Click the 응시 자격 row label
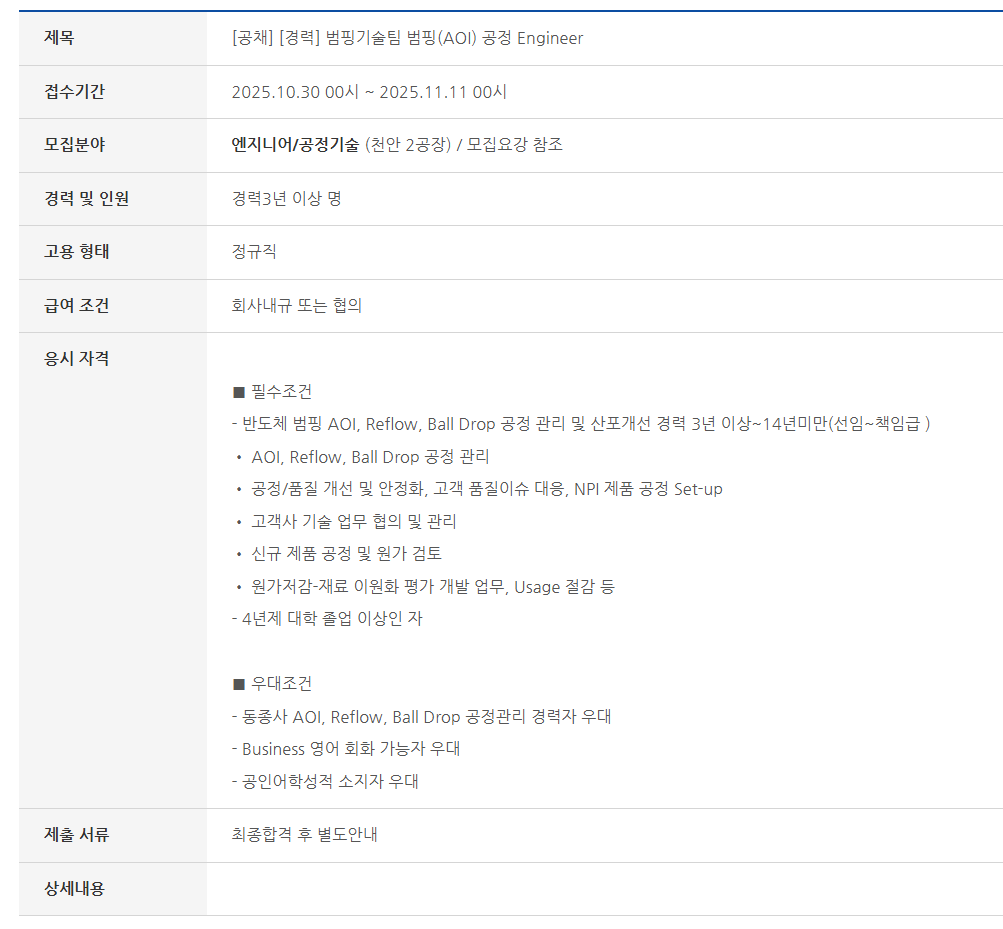Screen dimensions: 1003x929 click(x=77, y=359)
